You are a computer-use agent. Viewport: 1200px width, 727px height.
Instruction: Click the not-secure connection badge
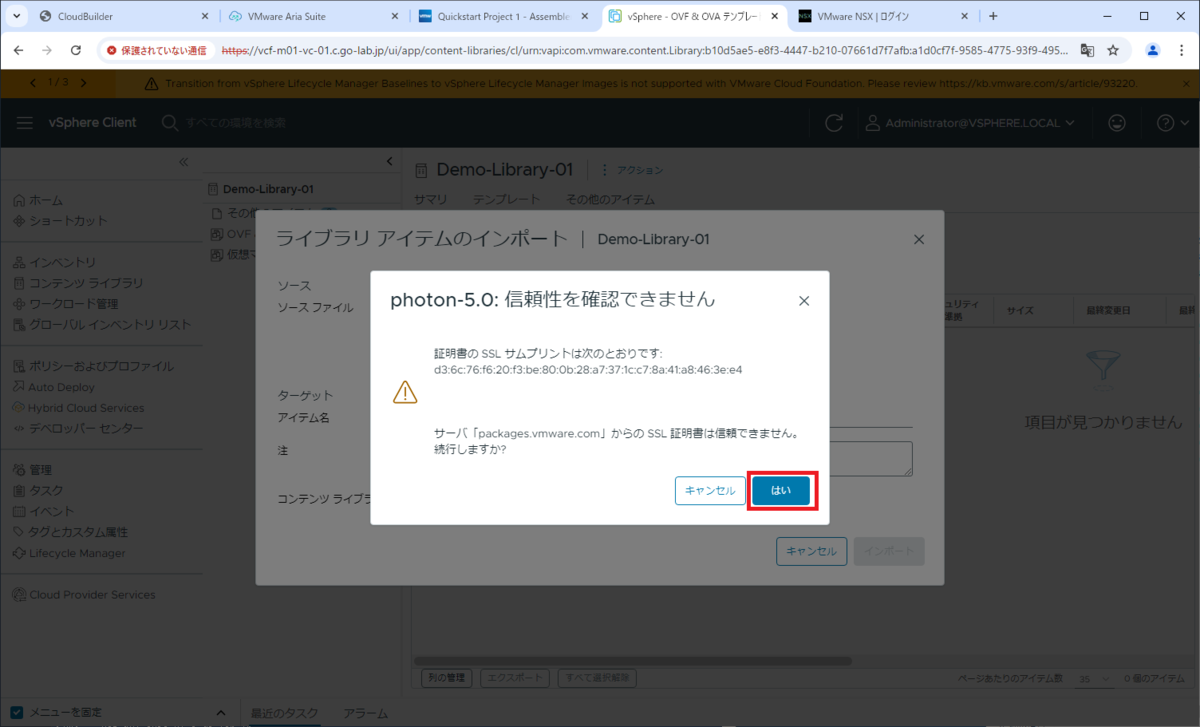click(x=157, y=50)
